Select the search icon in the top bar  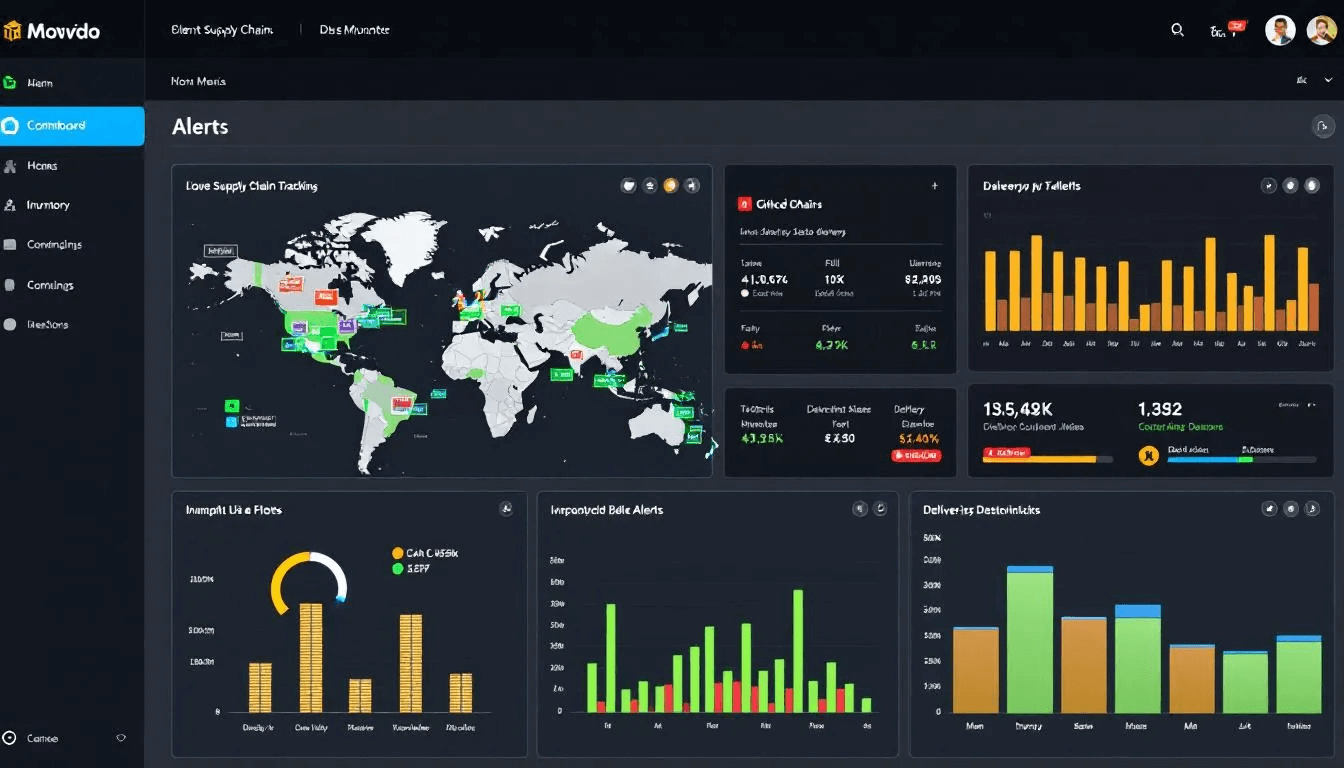click(x=1178, y=30)
